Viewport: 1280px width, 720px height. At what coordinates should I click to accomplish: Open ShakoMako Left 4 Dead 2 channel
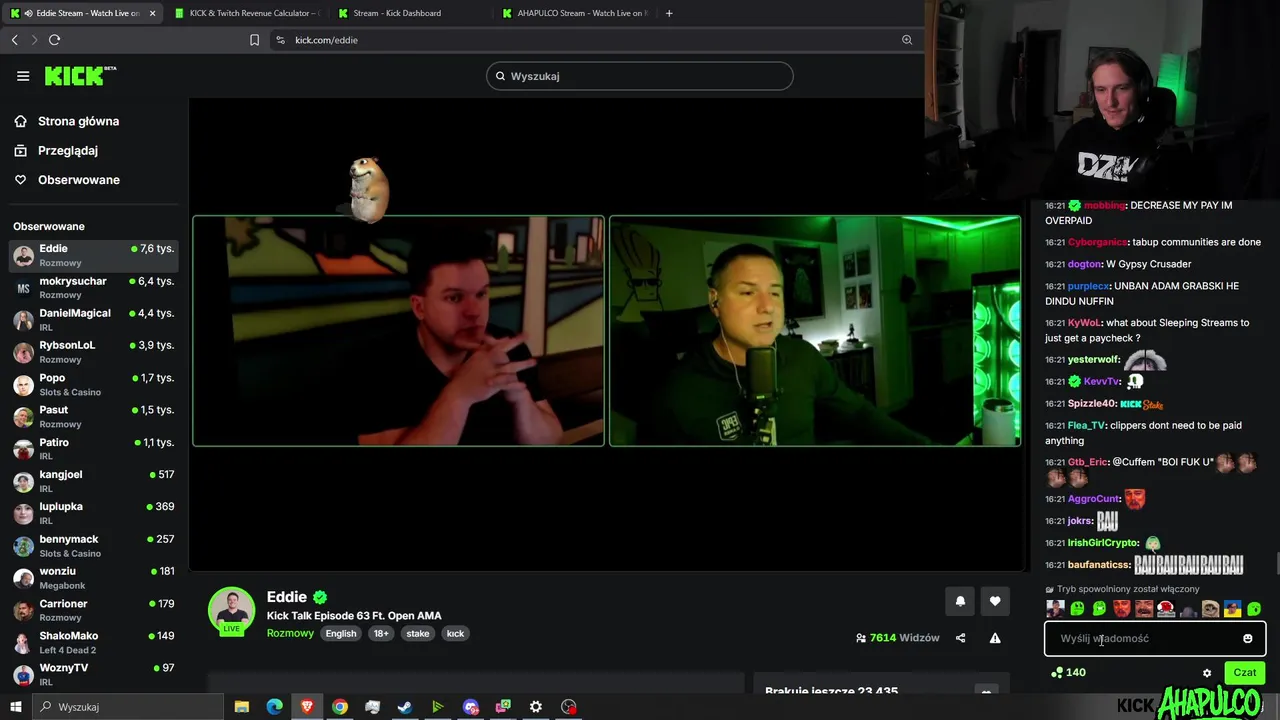(94, 642)
